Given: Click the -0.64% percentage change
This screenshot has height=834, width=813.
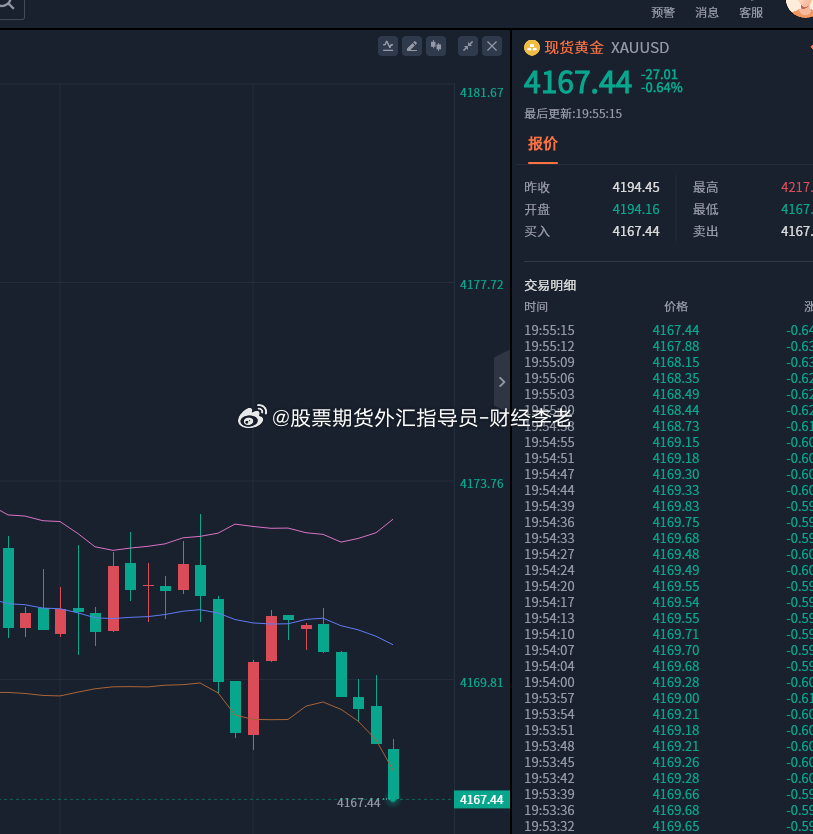Looking at the screenshot, I should tap(661, 88).
